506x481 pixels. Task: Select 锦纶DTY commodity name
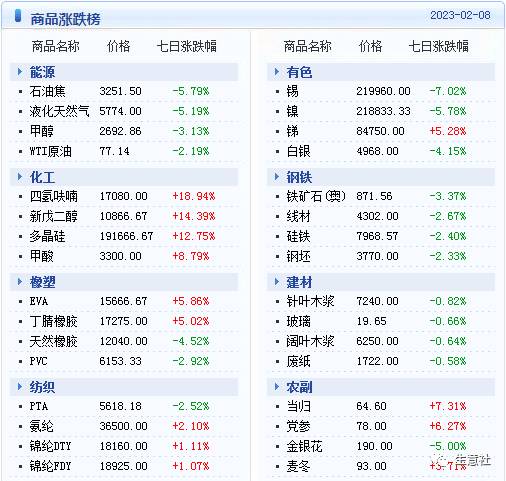coord(50,446)
